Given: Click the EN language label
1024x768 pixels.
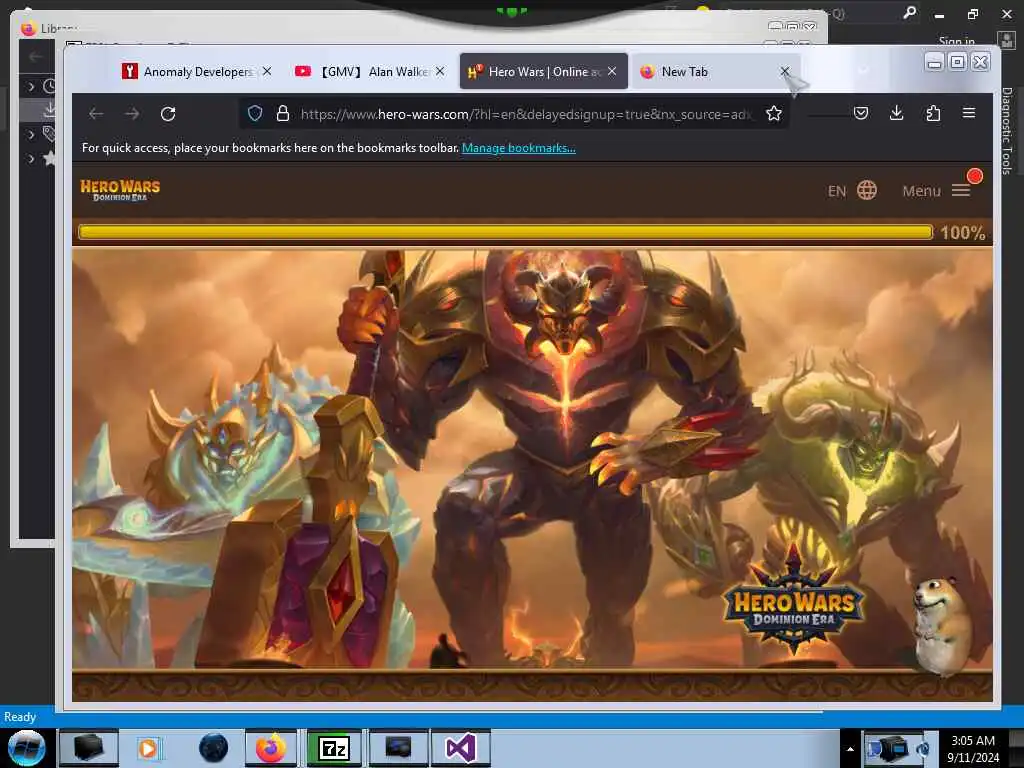Looking at the screenshot, I should pos(837,191).
